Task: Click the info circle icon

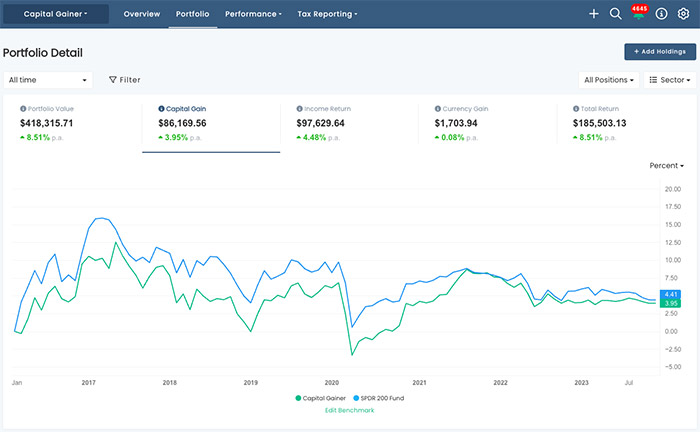Action: tap(662, 14)
